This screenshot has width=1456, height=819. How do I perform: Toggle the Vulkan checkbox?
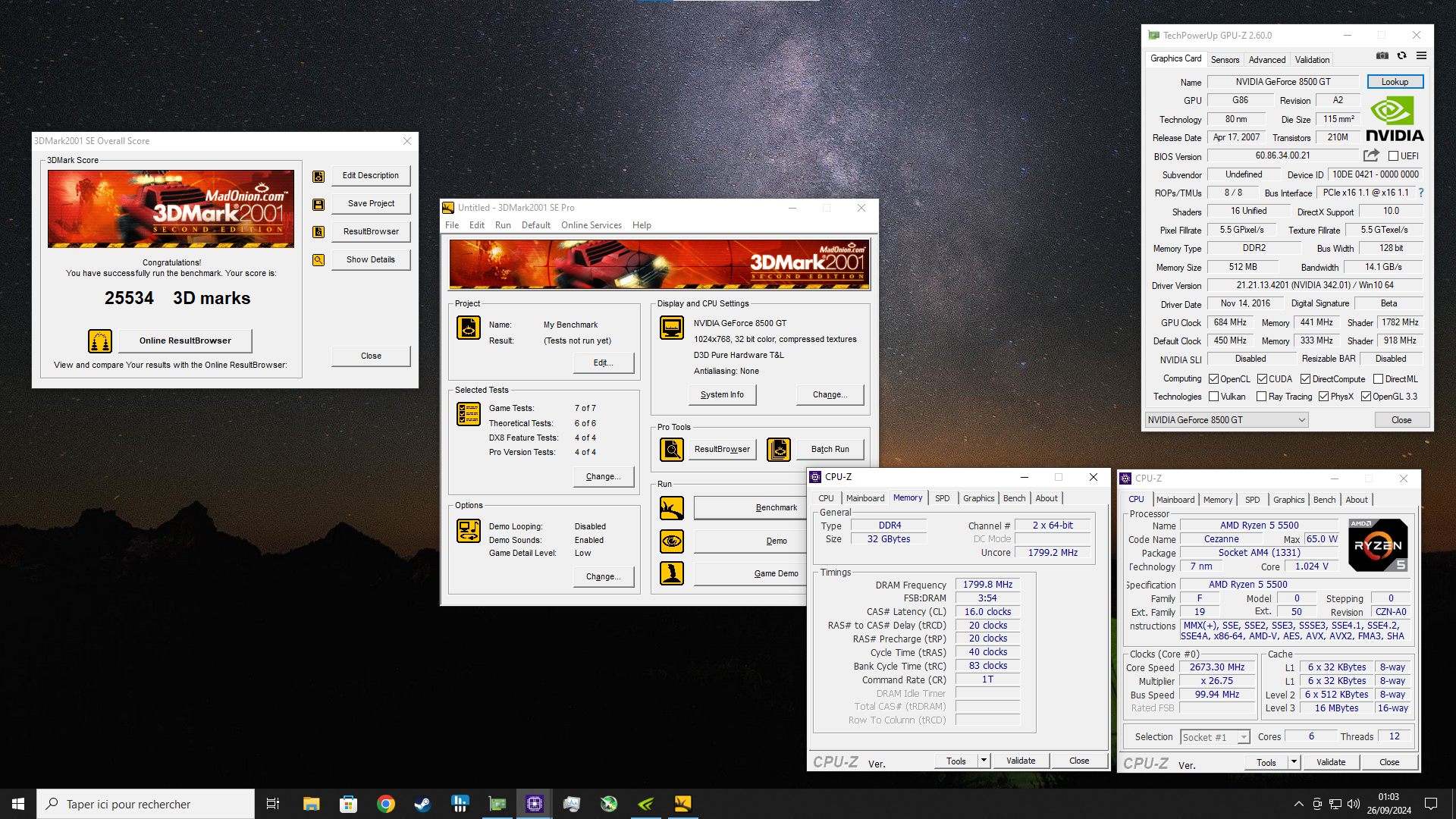point(1214,397)
